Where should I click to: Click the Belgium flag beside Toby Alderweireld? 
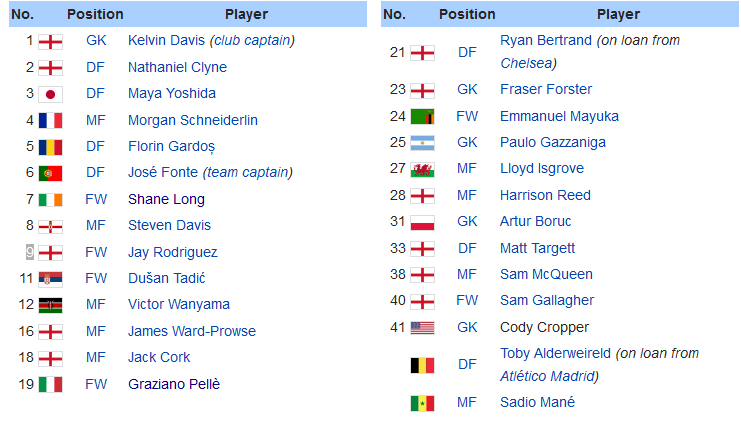[422, 365]
